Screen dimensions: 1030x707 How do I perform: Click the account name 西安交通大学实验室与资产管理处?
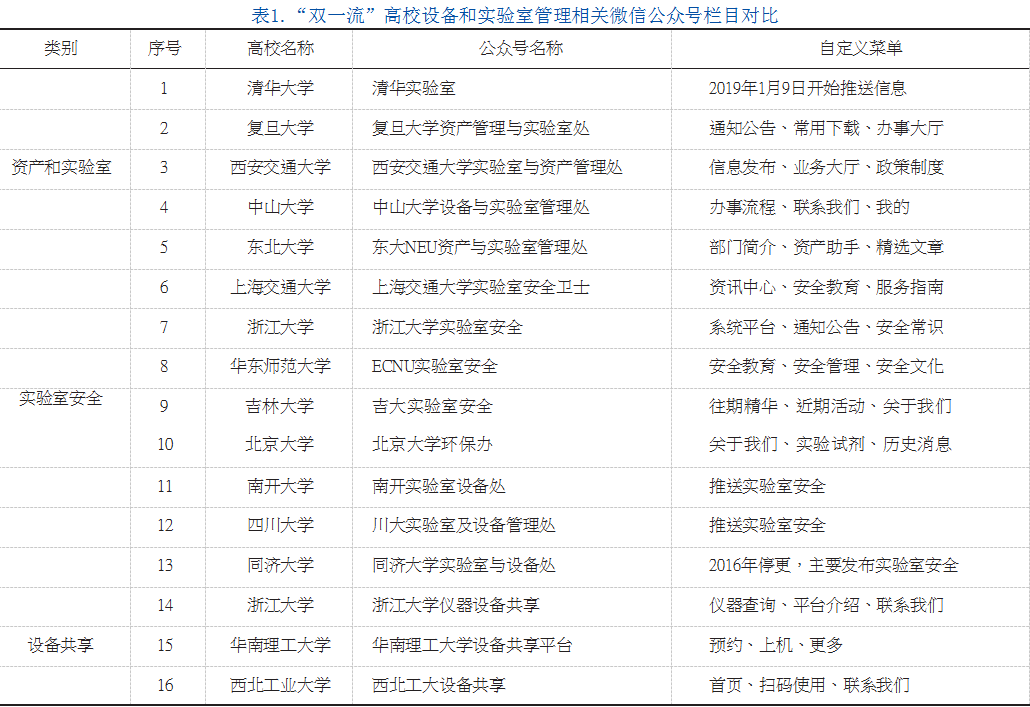click(497, 167)
